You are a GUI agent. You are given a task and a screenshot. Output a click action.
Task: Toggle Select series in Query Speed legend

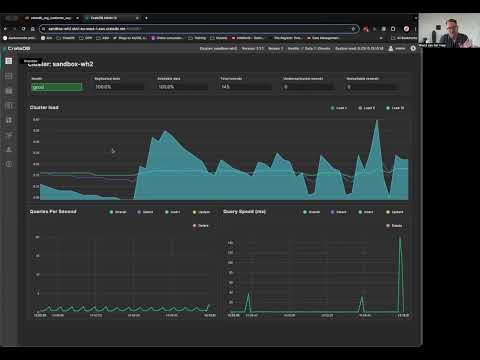point(339,212)
